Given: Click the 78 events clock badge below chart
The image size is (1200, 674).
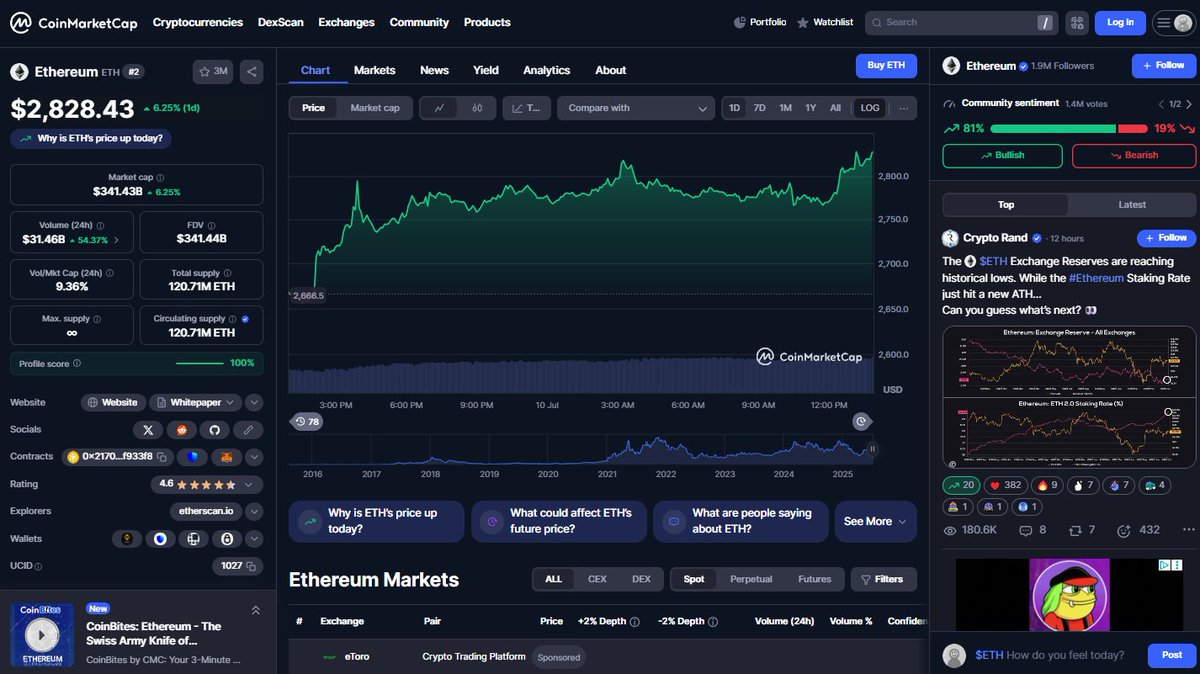Looking at the screenshot, I should point(307,422).
